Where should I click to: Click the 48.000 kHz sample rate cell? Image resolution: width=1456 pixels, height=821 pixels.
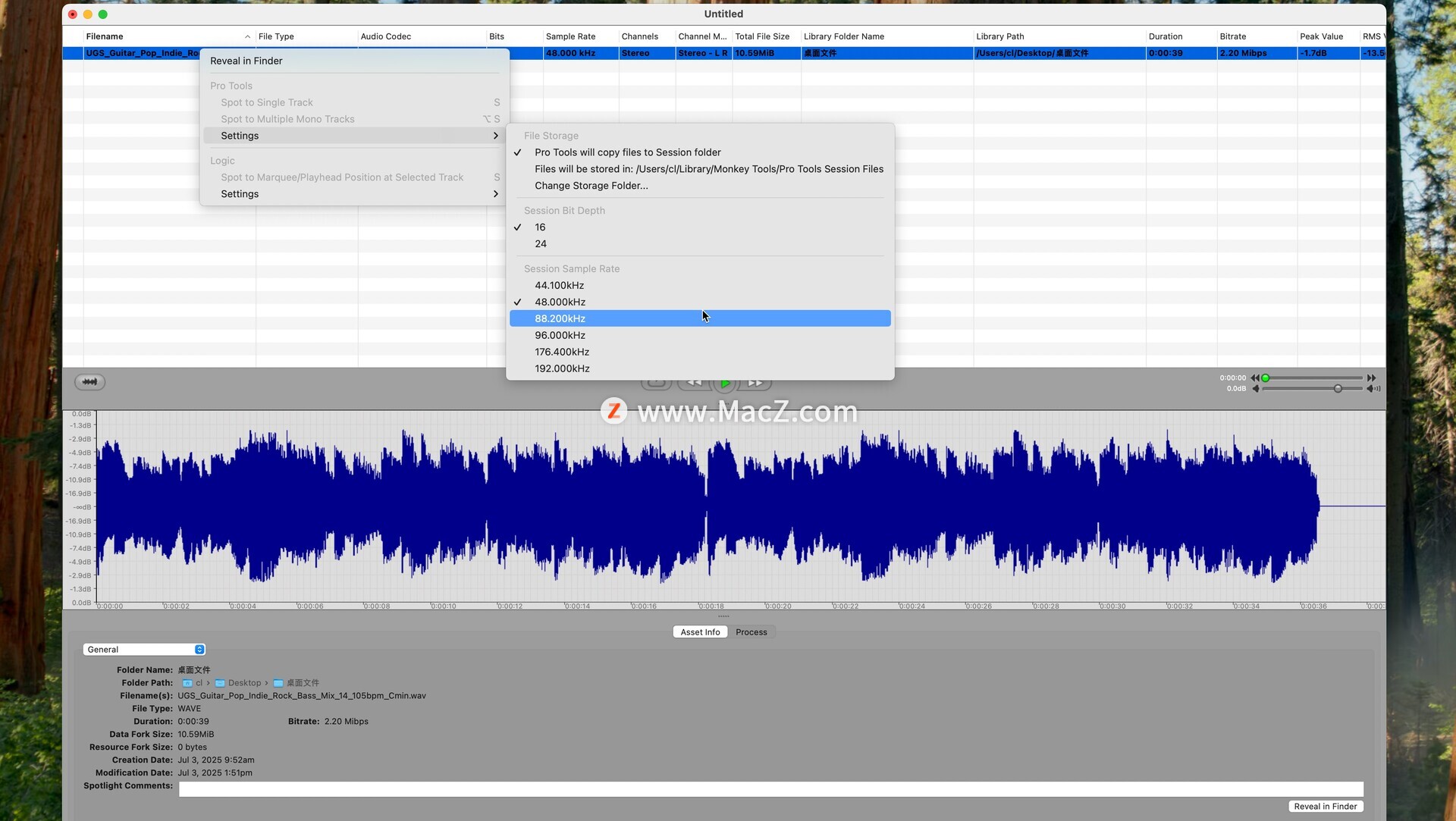point(580,53)
